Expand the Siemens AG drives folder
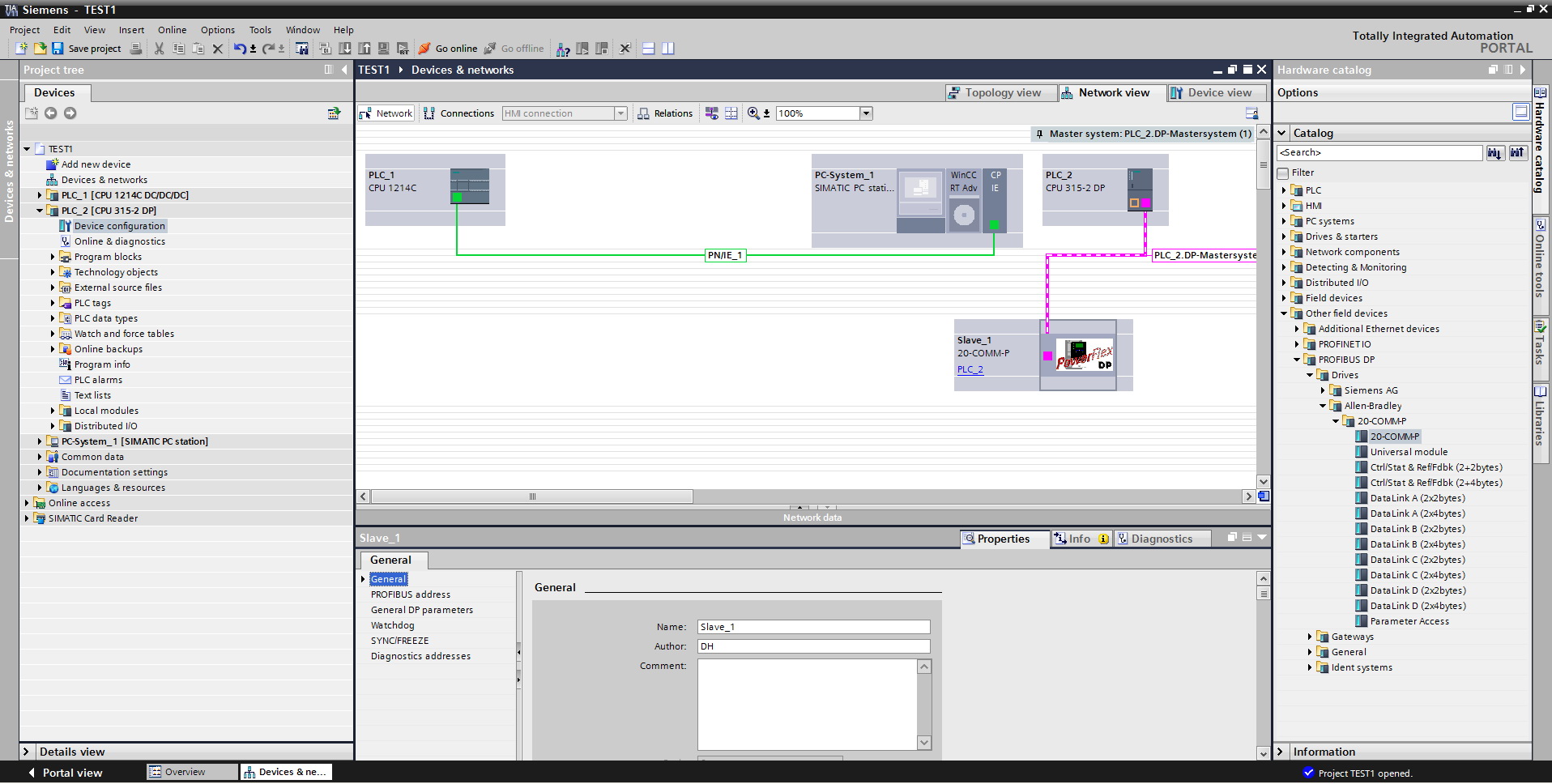The width and height of the screenshot is (1552, 784). point(1323,390)
